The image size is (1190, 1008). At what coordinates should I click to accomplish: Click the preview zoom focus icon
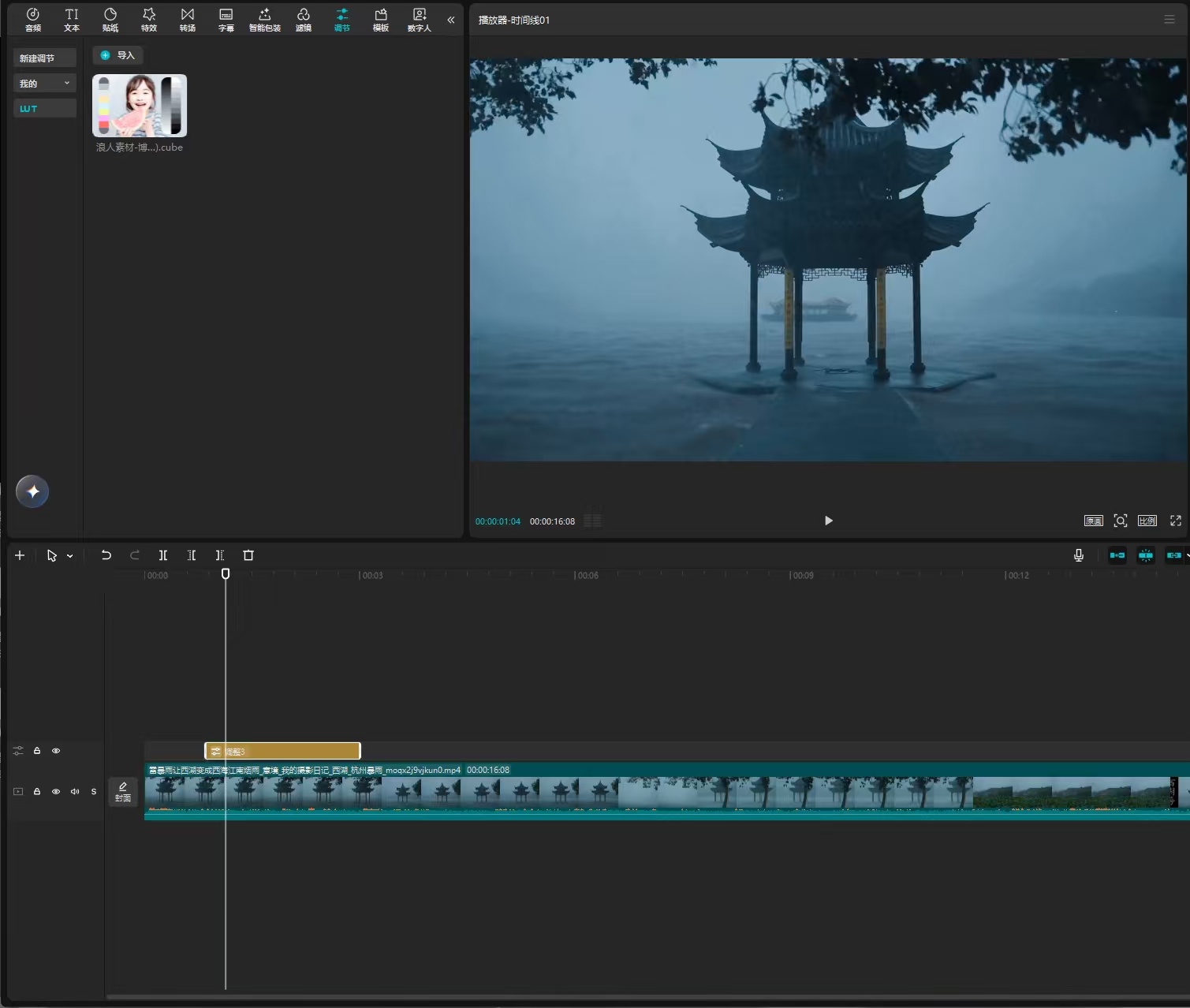pyautogui.click(x=1121, y=521)
